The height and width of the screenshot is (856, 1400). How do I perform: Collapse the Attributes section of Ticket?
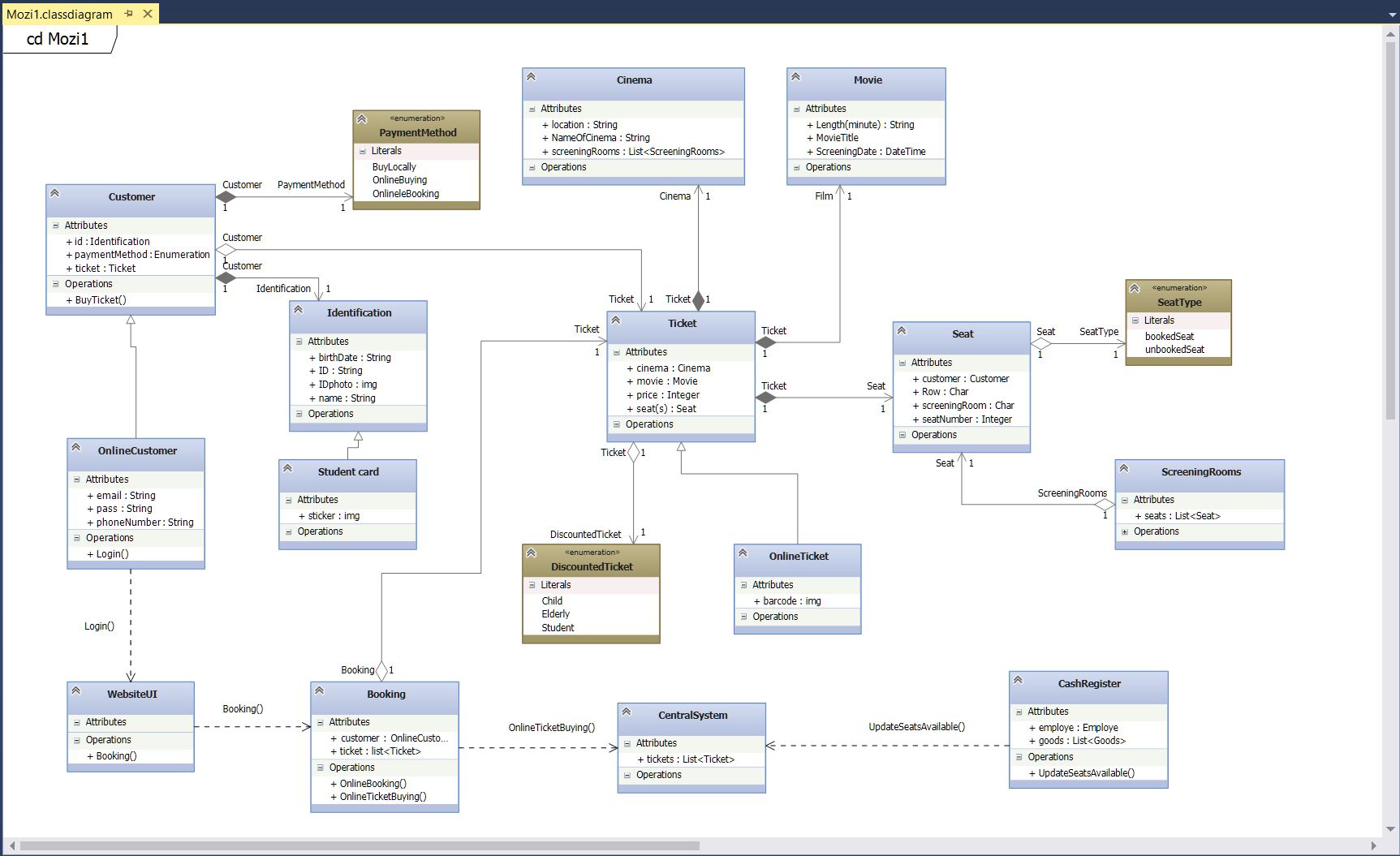[x=618, y=351]
